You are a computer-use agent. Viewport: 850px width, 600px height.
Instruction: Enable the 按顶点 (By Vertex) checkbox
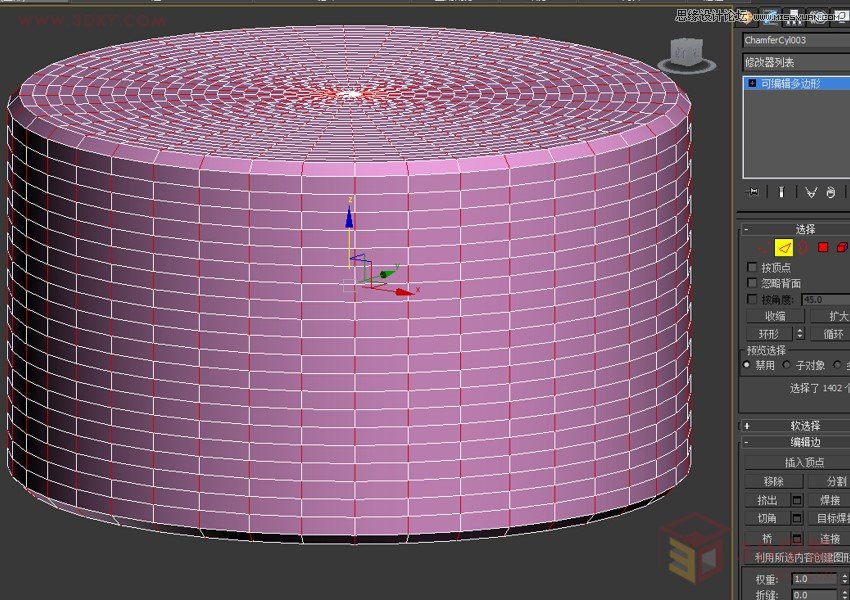752,267
